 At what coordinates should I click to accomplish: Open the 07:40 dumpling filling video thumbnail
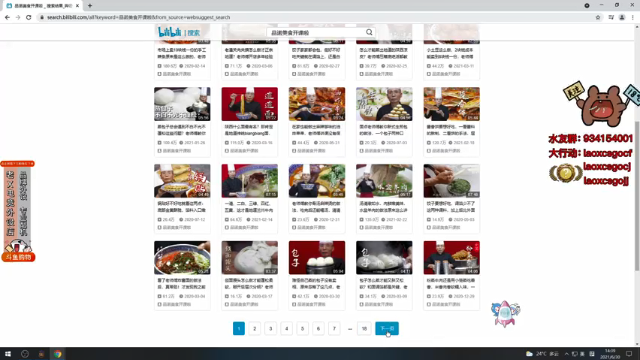coord(451,181)
